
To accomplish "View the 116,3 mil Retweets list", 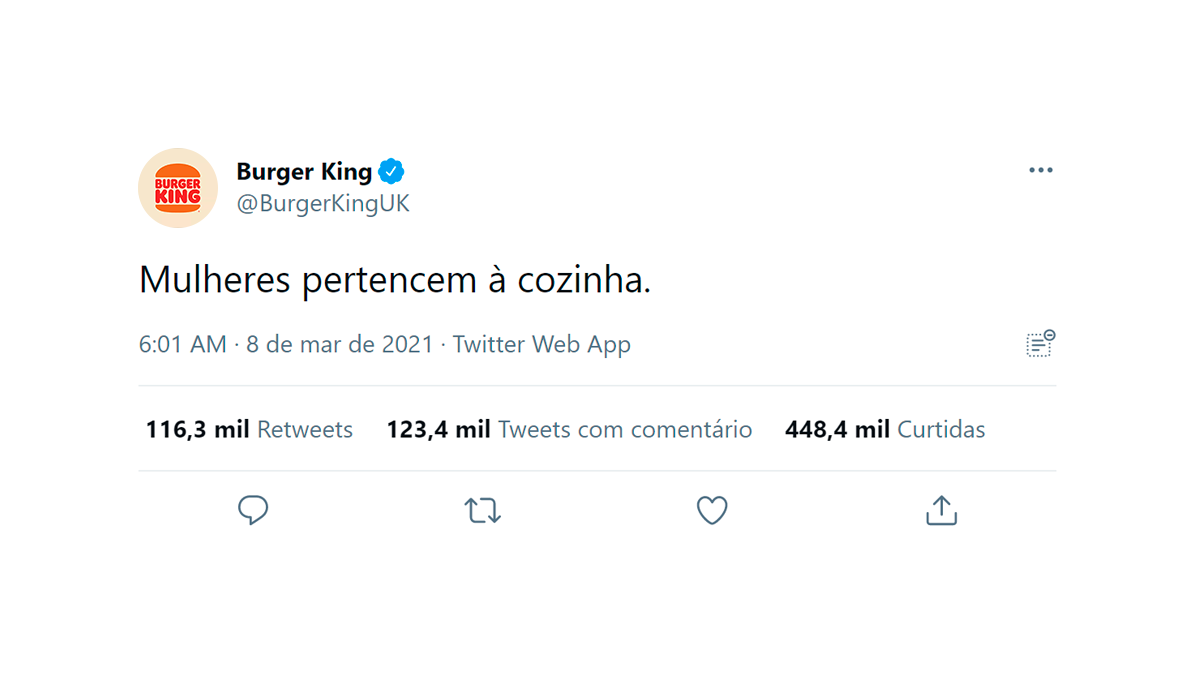I will click(249, 430).
